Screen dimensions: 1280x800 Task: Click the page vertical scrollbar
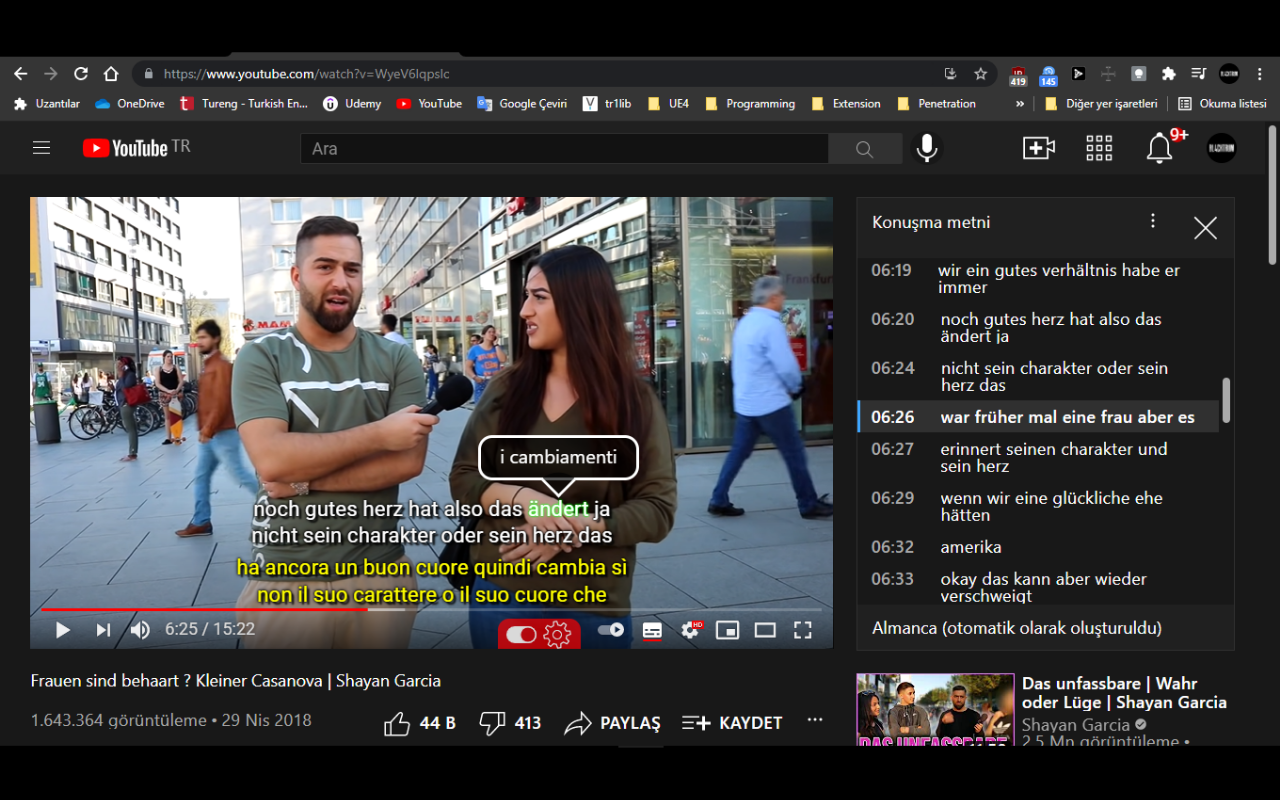click(1272, 195)
